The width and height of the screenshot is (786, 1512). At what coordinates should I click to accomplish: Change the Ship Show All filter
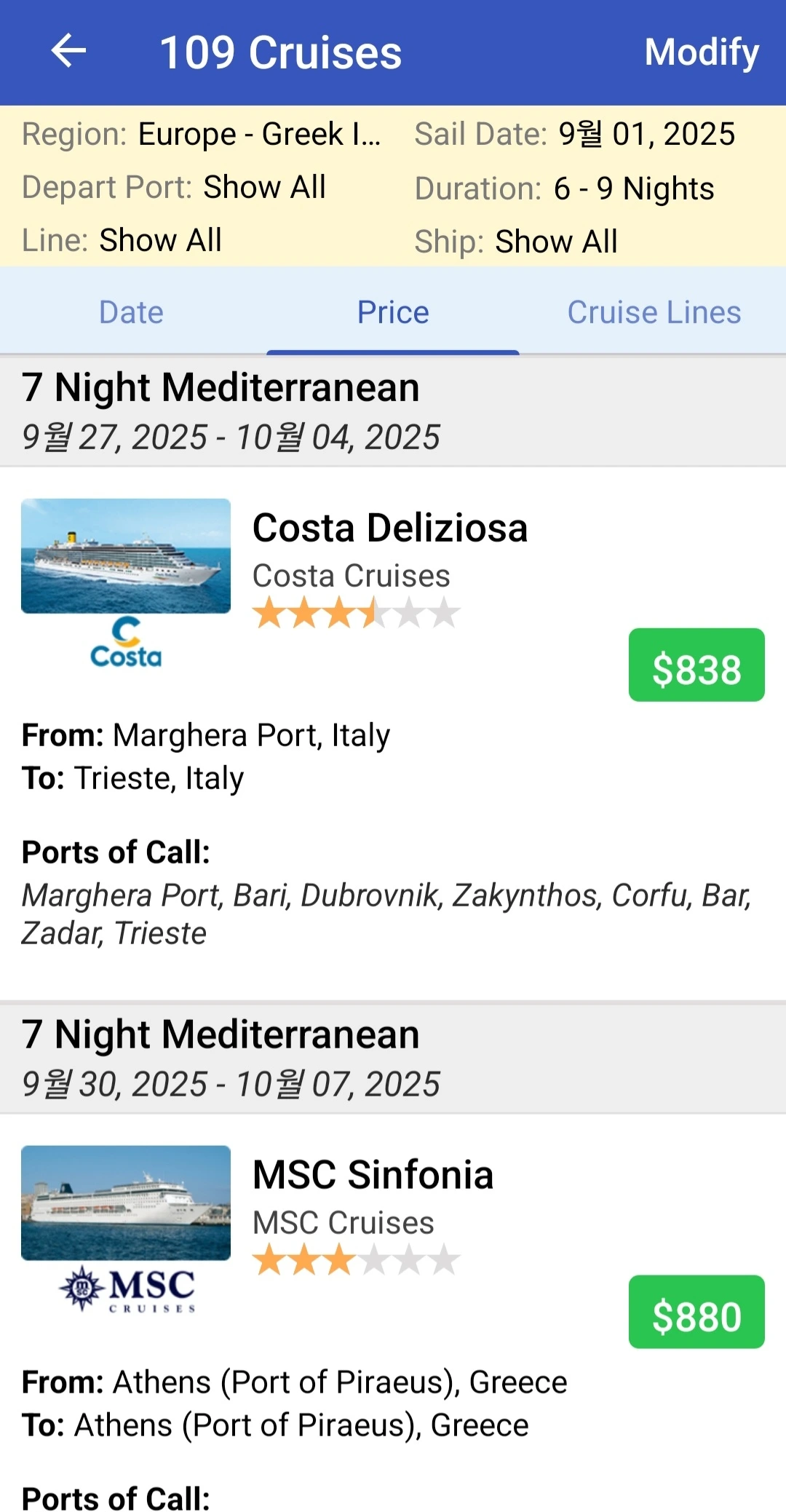point(556,242)
